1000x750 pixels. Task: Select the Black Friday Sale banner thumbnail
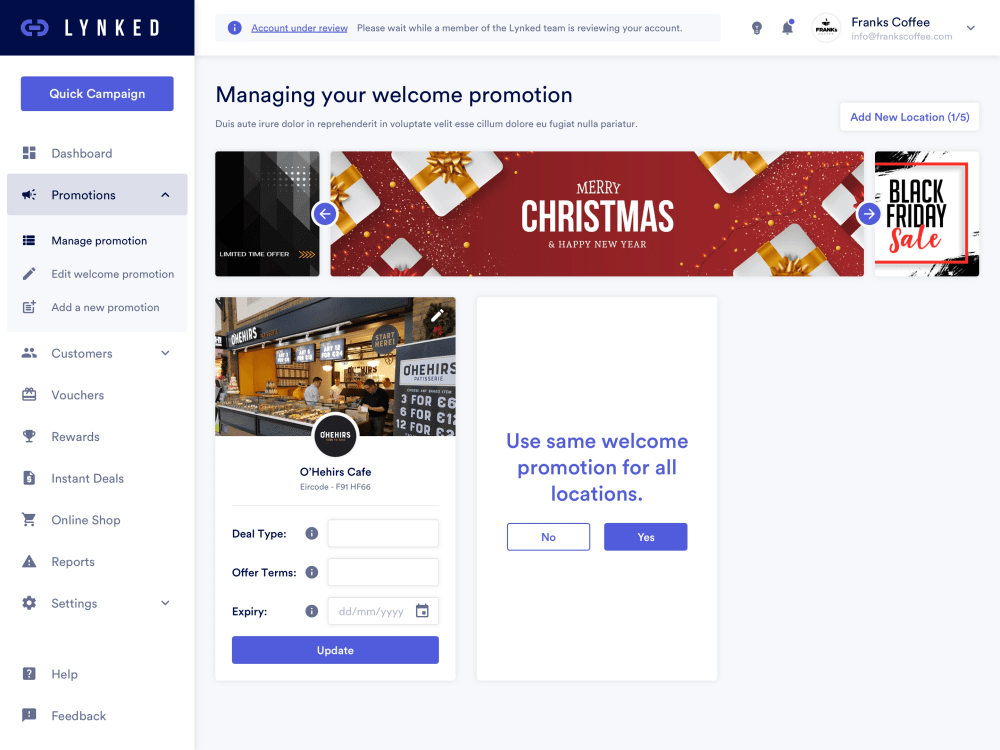click(927, 214)
